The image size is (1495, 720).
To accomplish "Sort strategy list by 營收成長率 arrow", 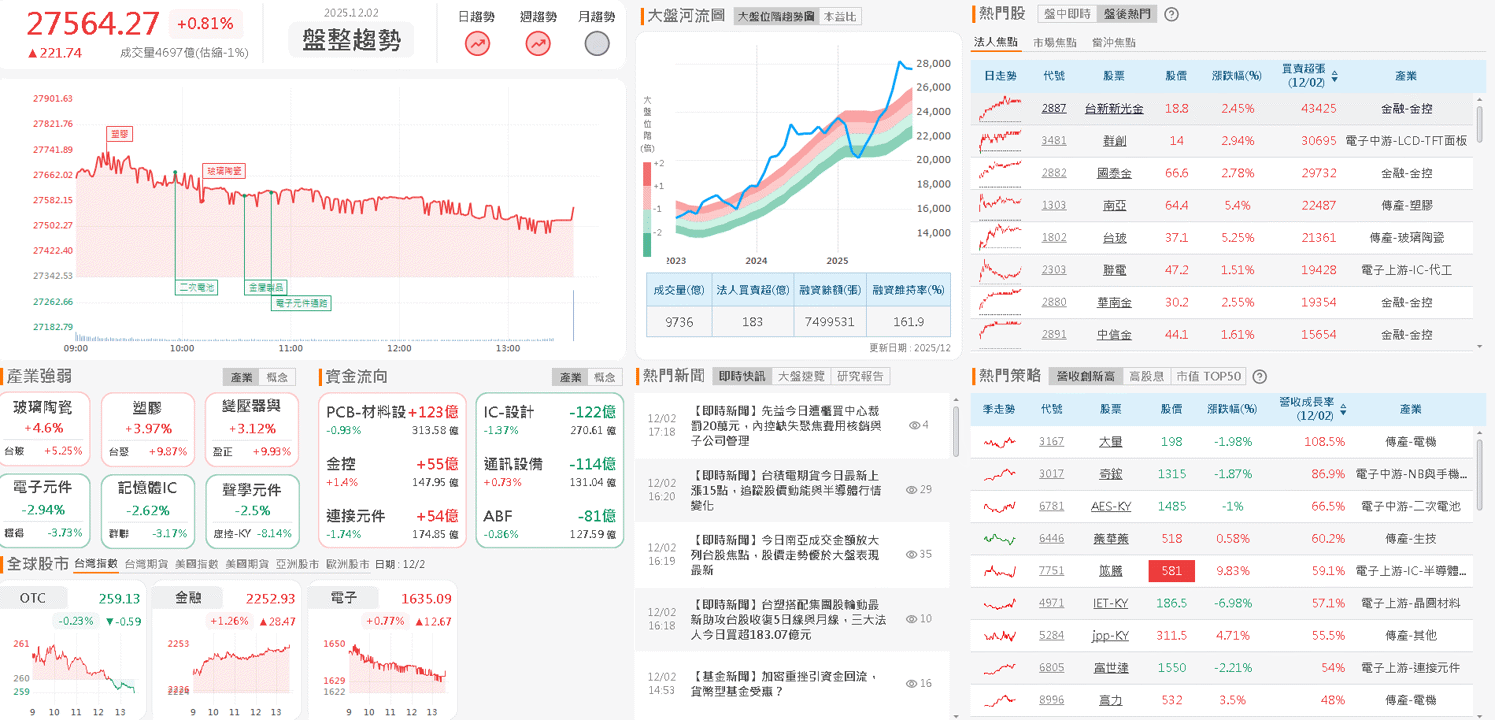I will coord(1343,410).
